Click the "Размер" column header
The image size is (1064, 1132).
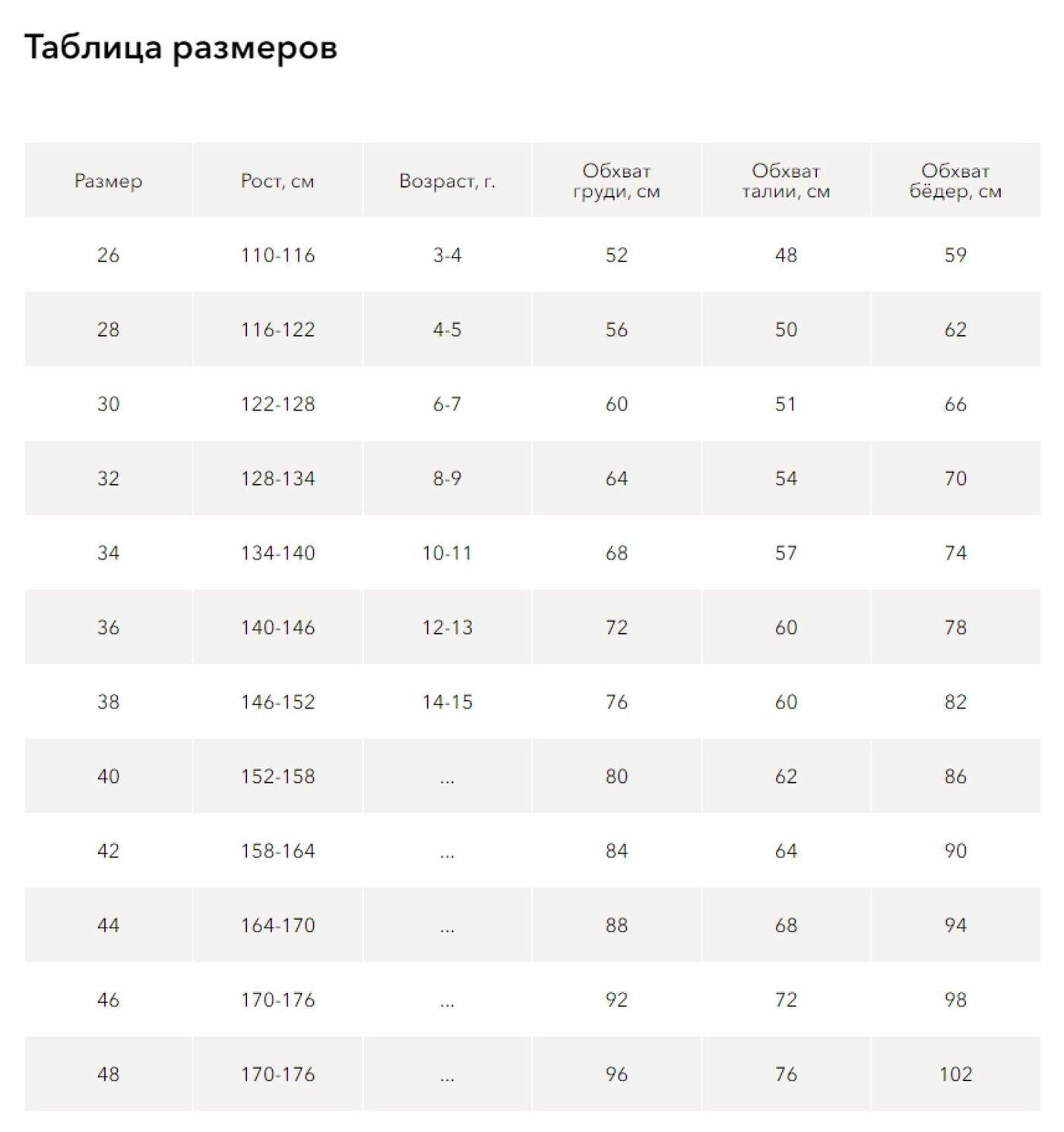tap(108, 181)
